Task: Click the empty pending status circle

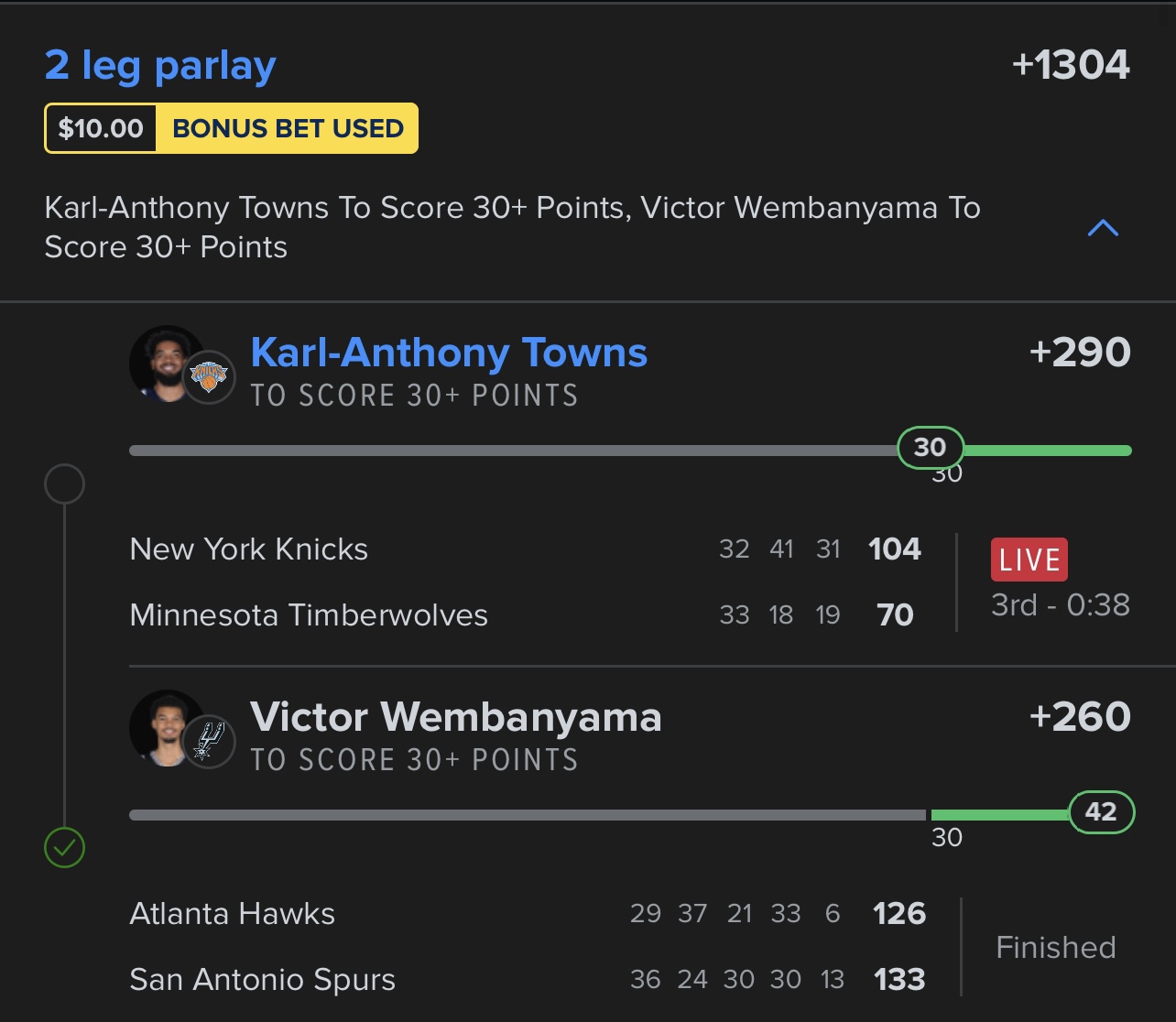Action: click(64, 484)
